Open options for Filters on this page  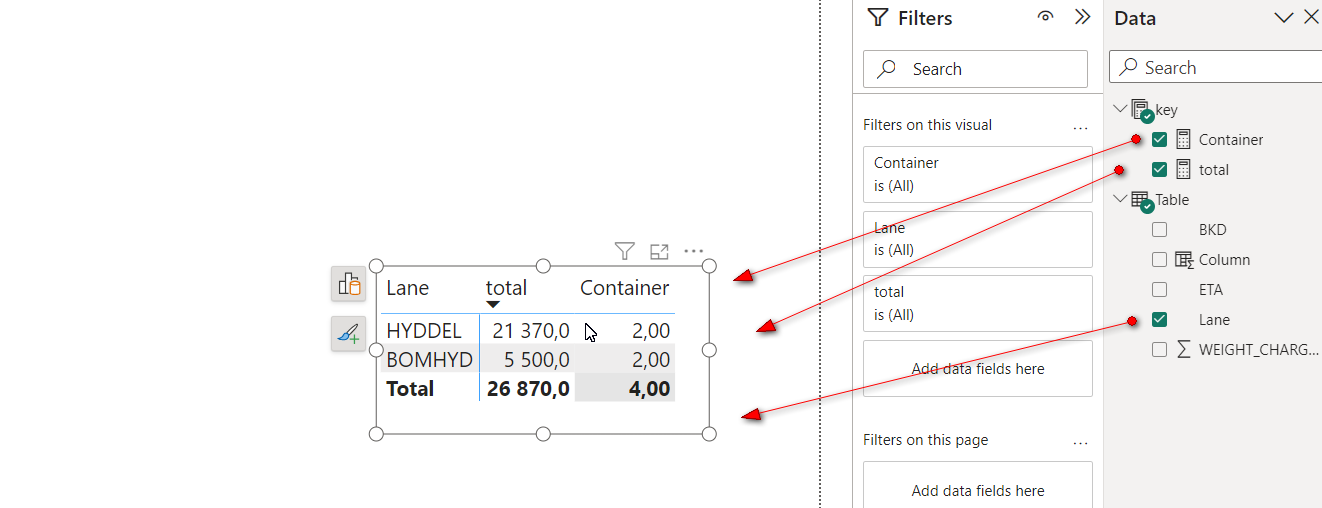pos(1080,442)
